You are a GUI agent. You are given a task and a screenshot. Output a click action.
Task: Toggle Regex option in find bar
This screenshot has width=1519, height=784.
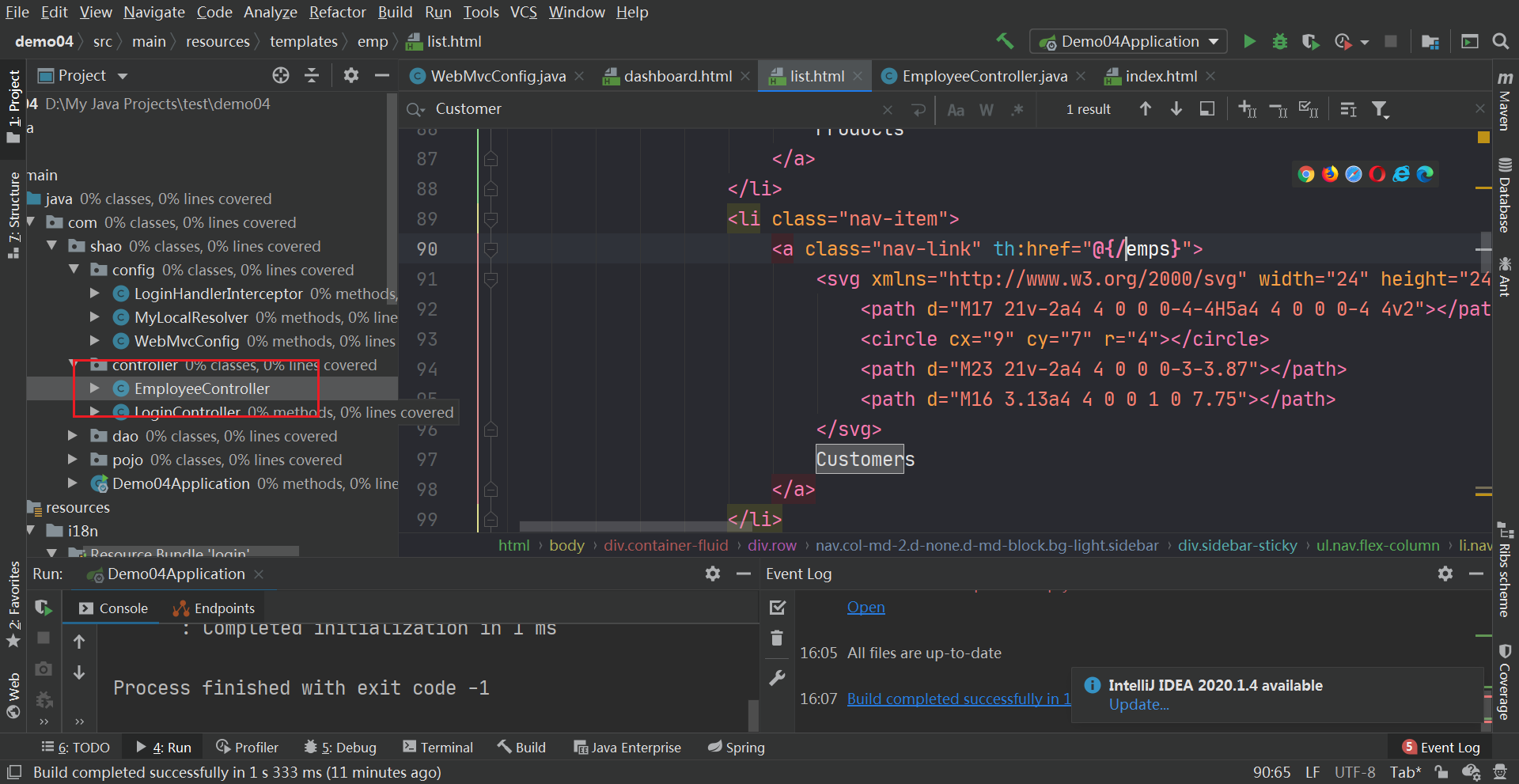pos(1017,110)
